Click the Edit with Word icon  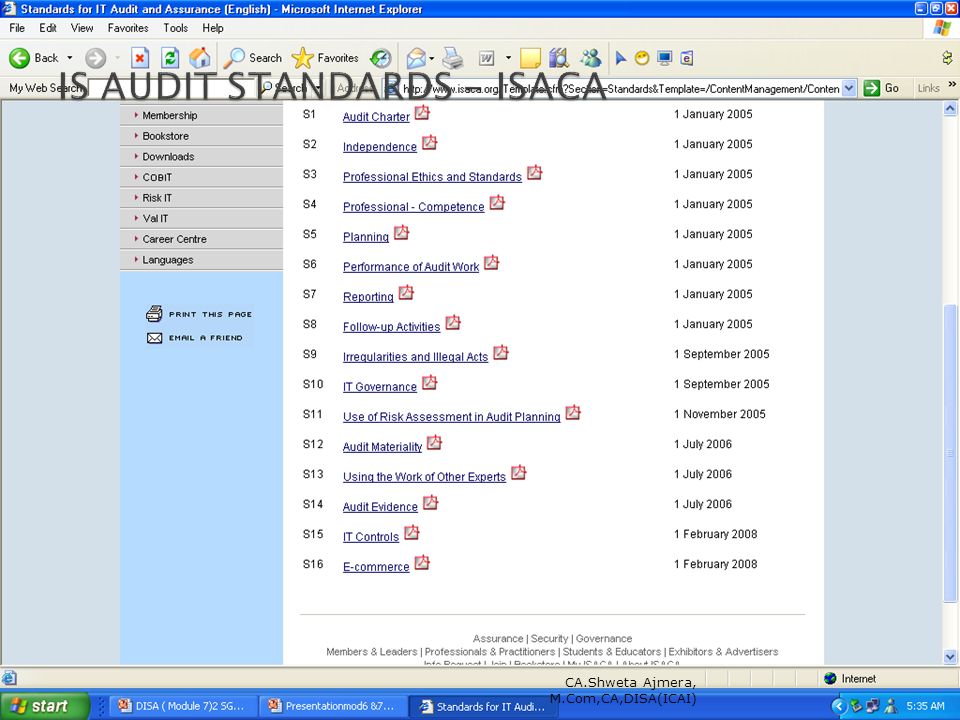(487, 58)
